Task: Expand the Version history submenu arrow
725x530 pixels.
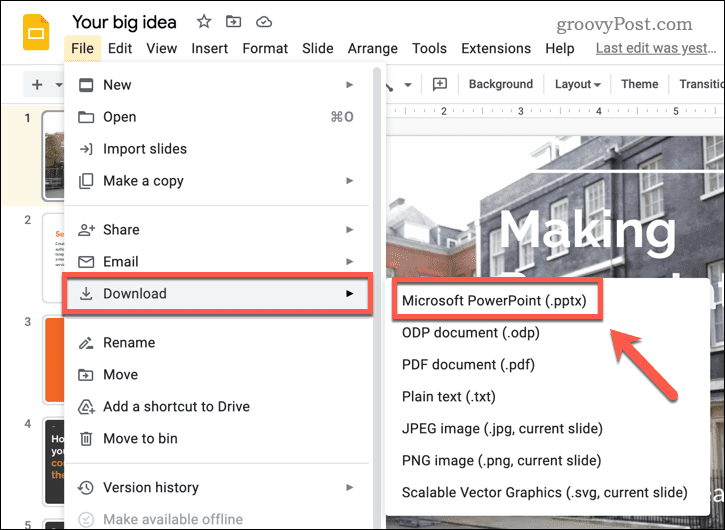Action: [x=350, y=487]
